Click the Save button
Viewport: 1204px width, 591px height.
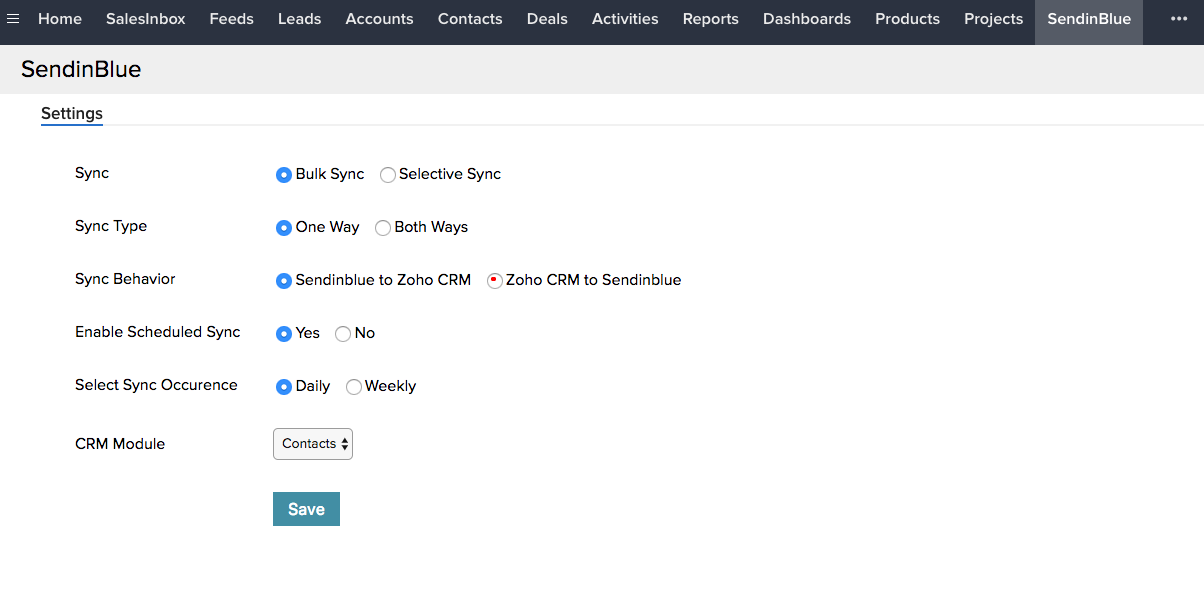(x=306, y=509)
